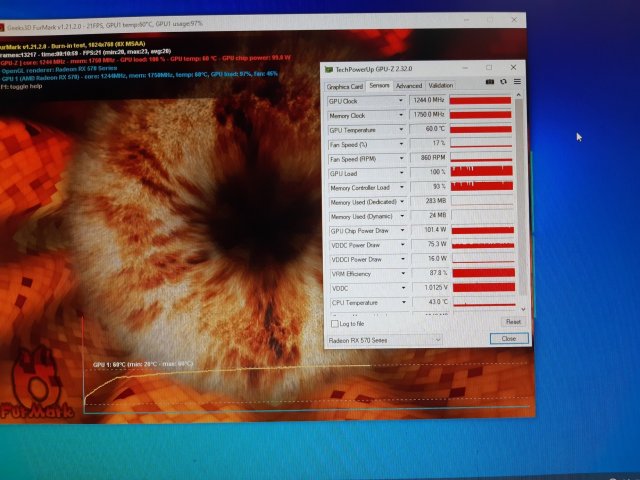The image size is (640, 480).
Task: Click the FurMark title bar icon
Action: pyautogui.click(x=1, y=28)
